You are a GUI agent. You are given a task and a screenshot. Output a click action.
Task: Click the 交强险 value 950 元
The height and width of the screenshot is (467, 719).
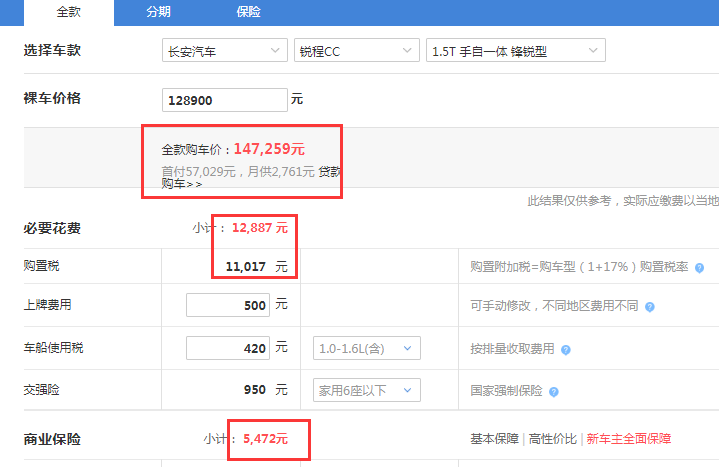265,390
